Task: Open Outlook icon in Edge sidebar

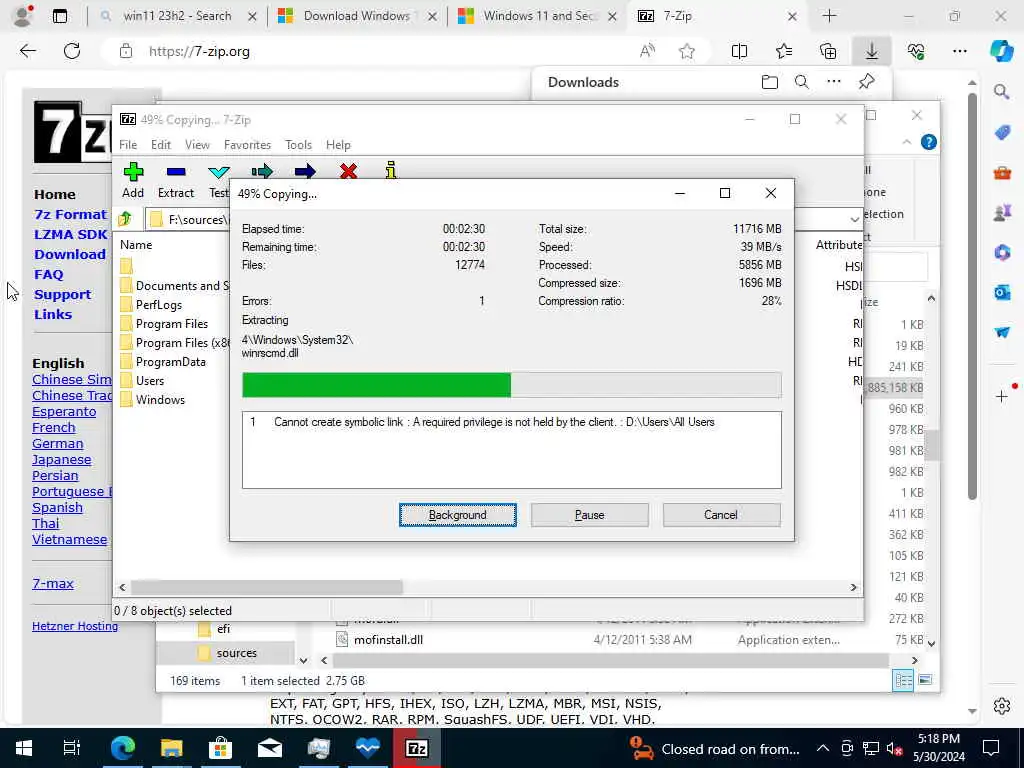Action: [1002, 292]
